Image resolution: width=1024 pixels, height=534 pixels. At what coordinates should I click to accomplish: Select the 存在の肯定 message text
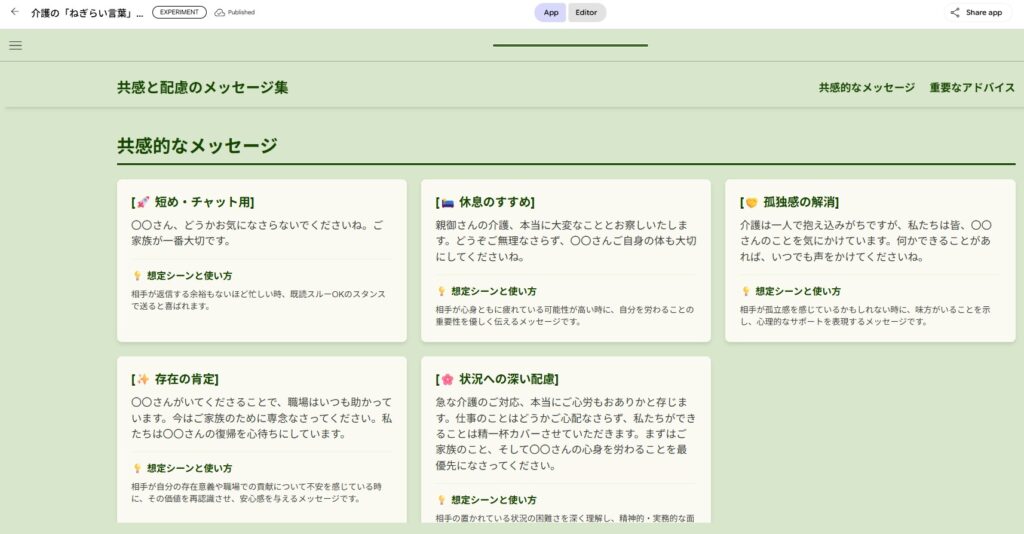[260, 418]
